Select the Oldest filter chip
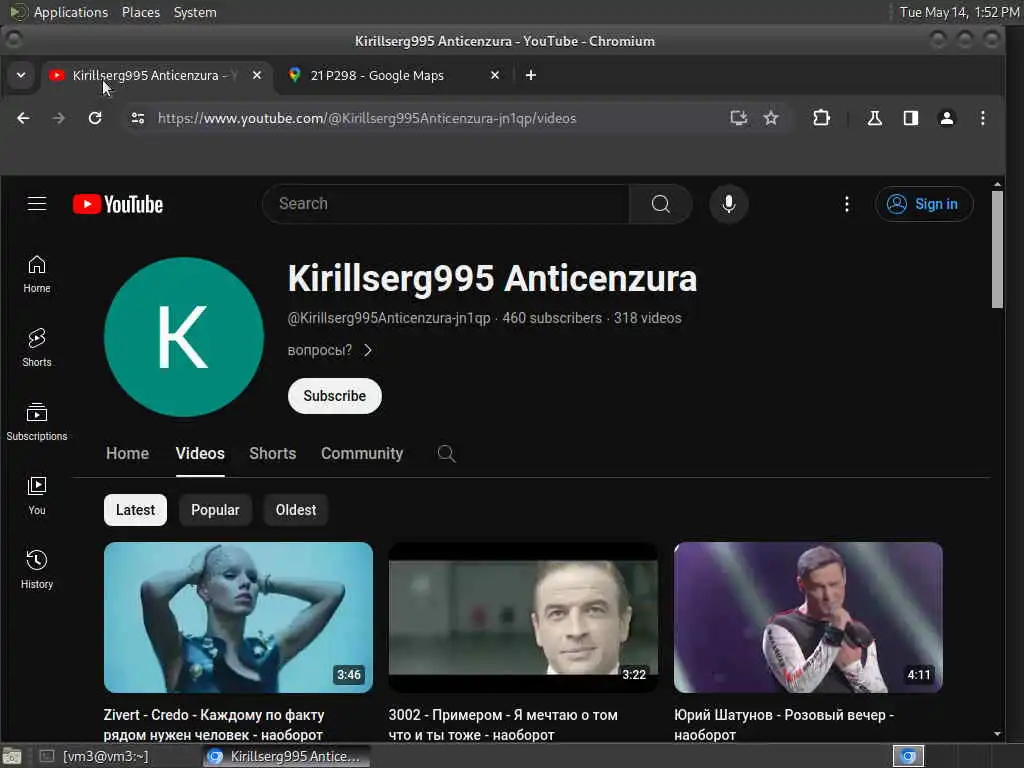Image resolution: width=1024 pixels, height=768 pixels. click(295, 510)
